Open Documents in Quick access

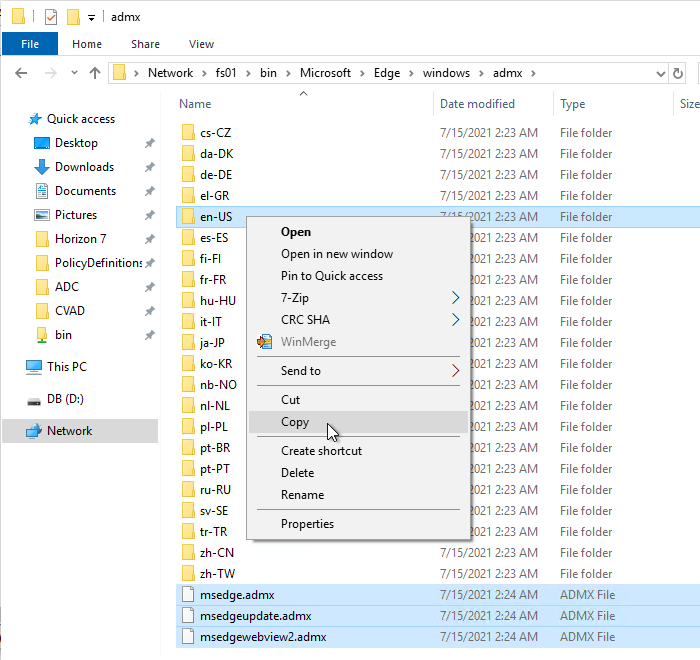point(85,191)
